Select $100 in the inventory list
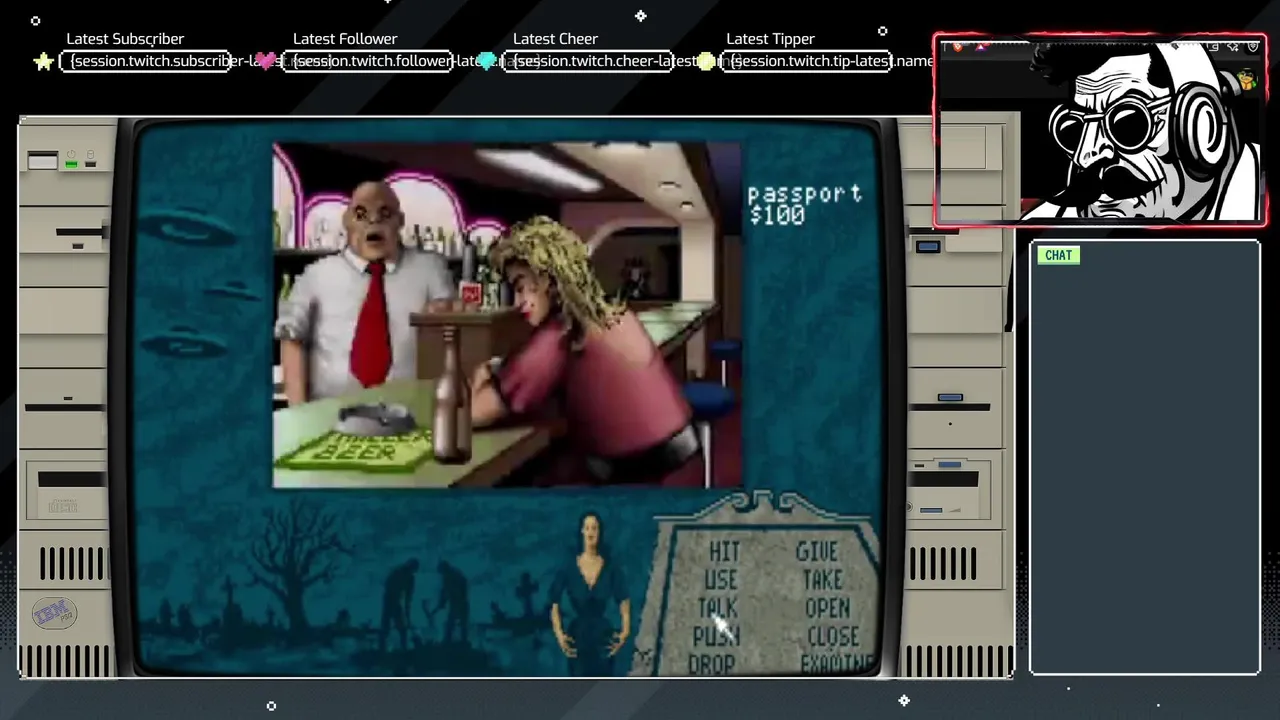1280x720 pixels. 776,215
